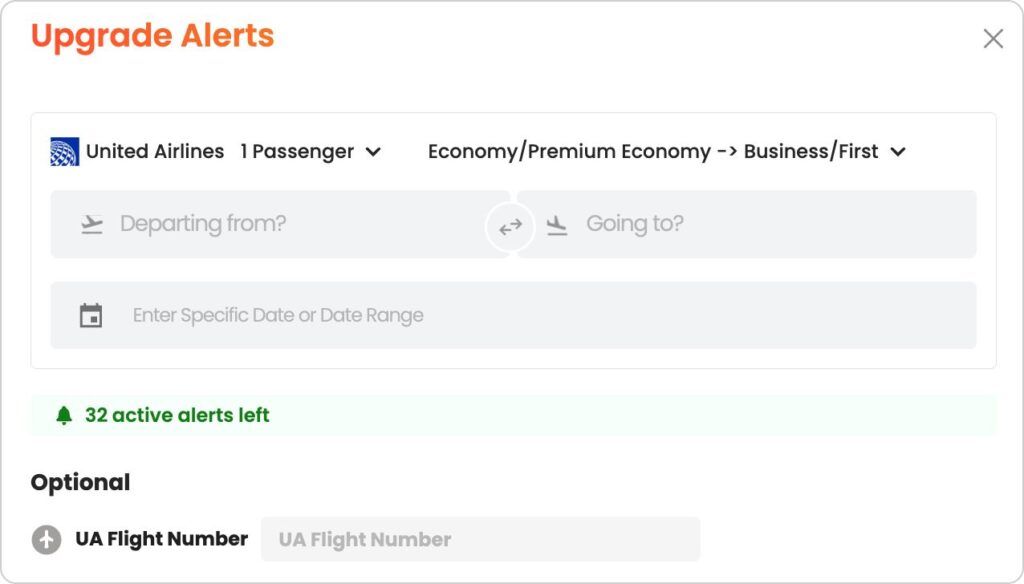This screenshot has width=1024, height=584.
Task: Click the bold UA Flight Number label
Action: tap(161, 539)
